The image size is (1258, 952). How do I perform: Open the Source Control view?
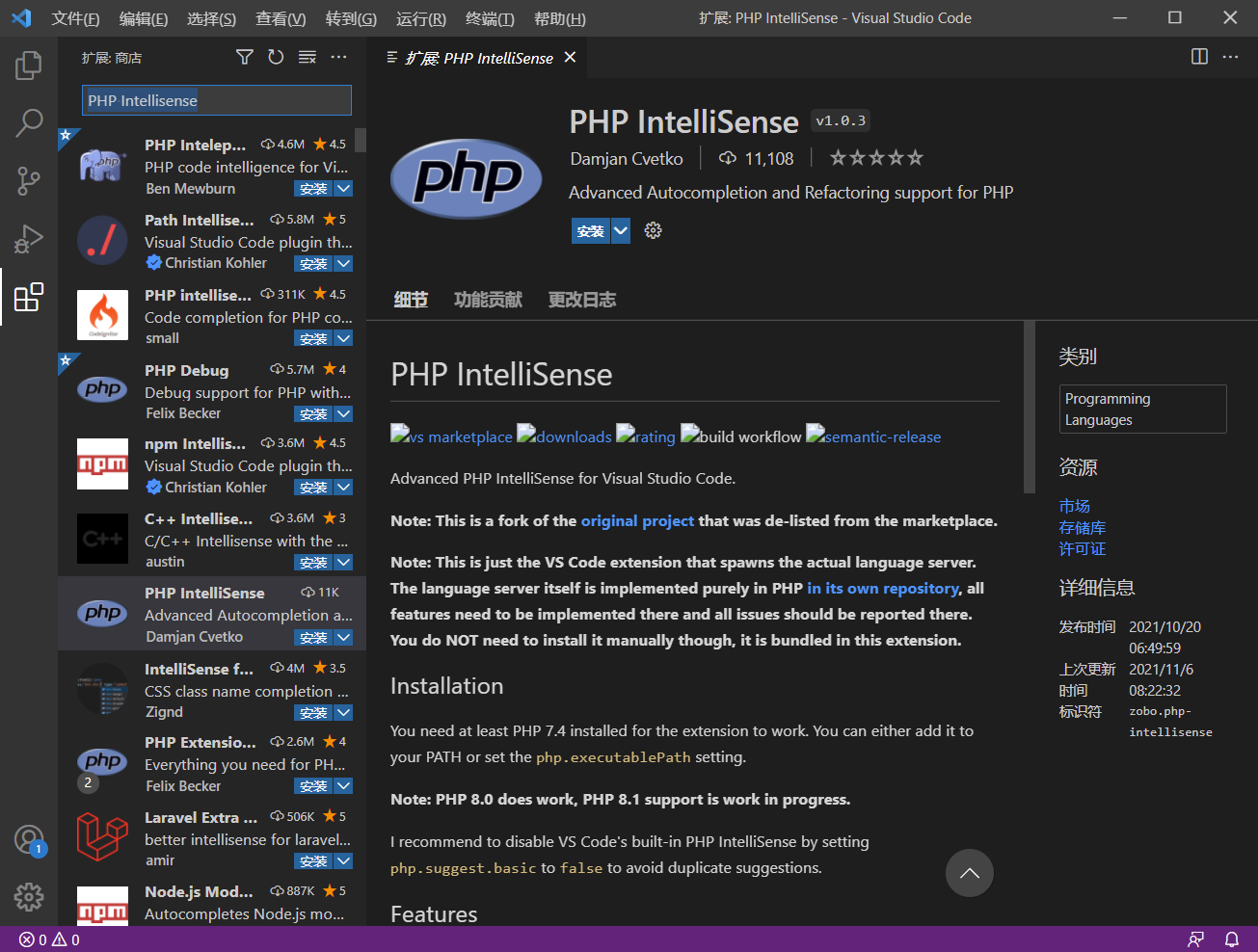click(29, 180)
